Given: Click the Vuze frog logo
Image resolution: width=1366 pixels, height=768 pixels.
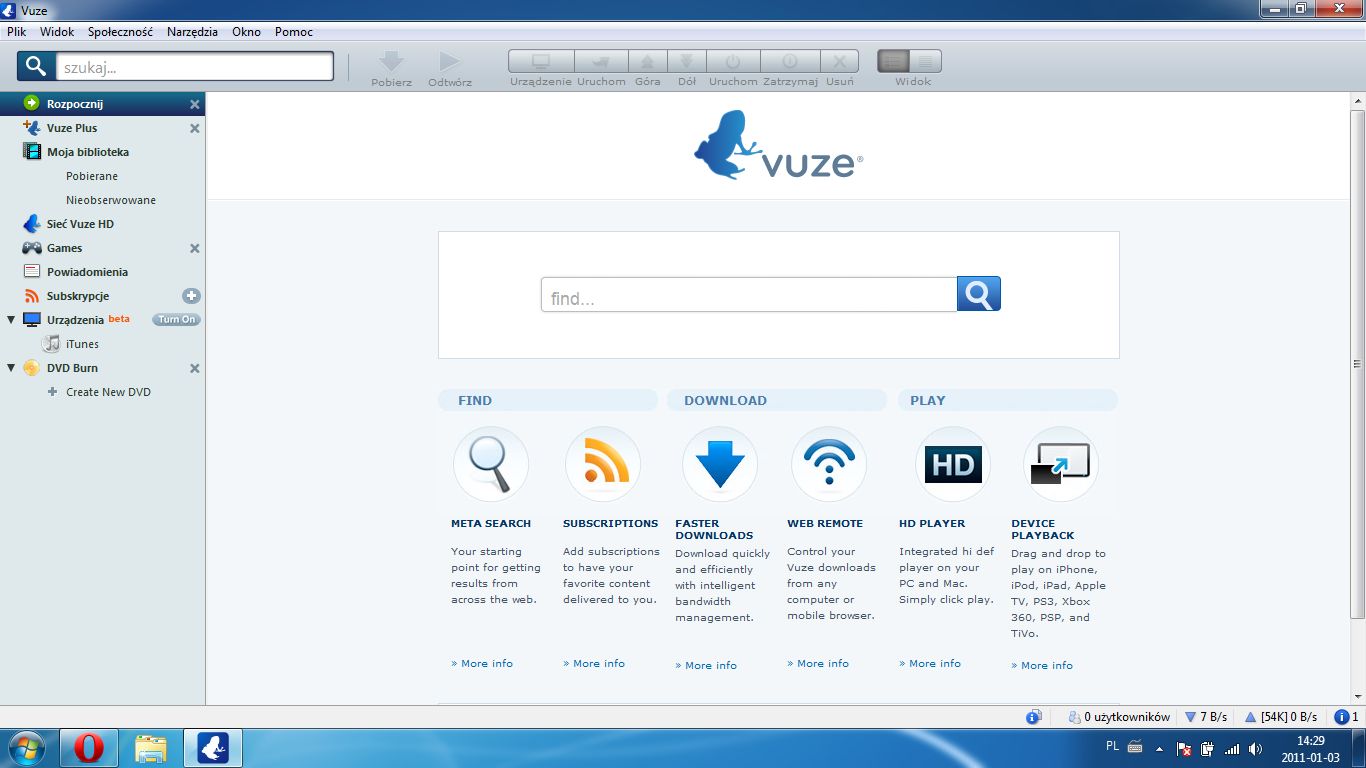Looking at the screenshot, I should click(x=778, y=145).
